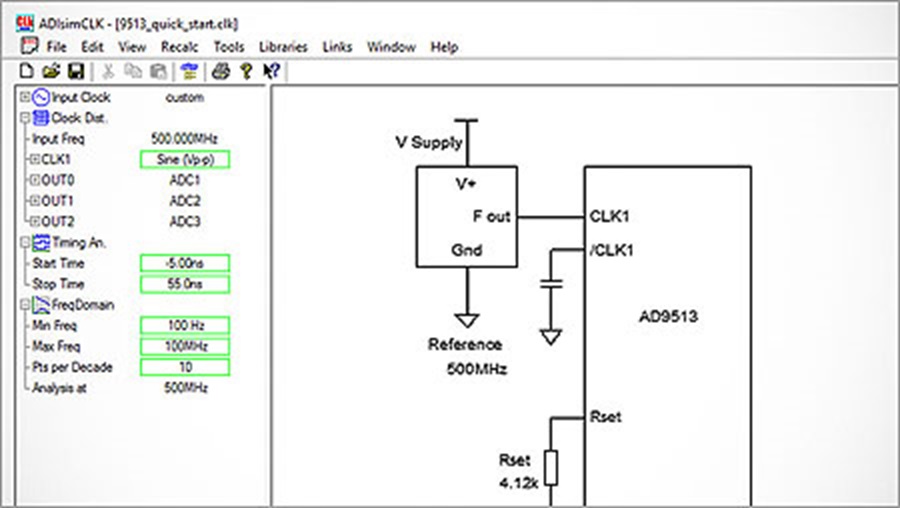Click the Cut scissors icon

[108, 71]
